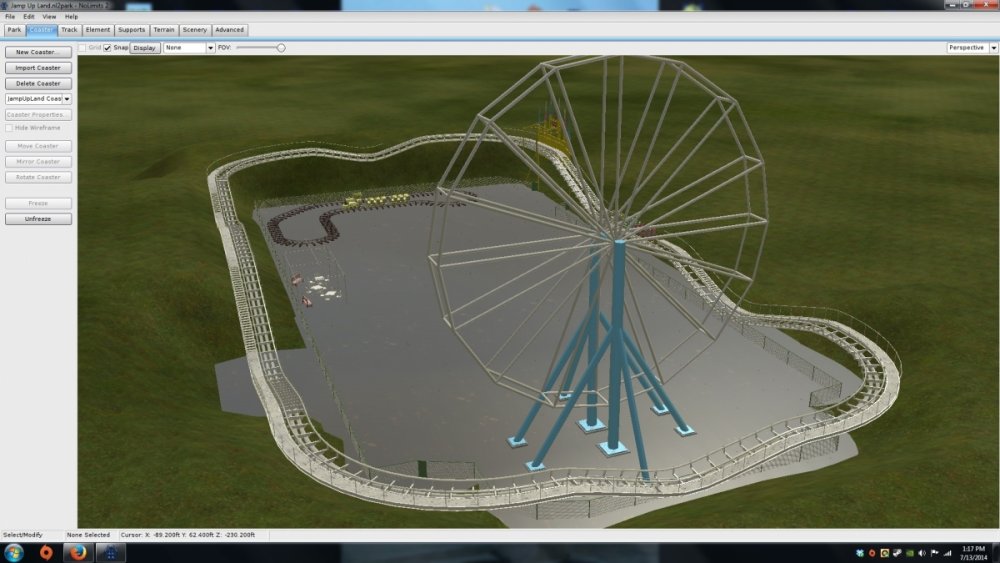Enable the Grid checkbox
Screen dimensions: 1000x563
83,48
